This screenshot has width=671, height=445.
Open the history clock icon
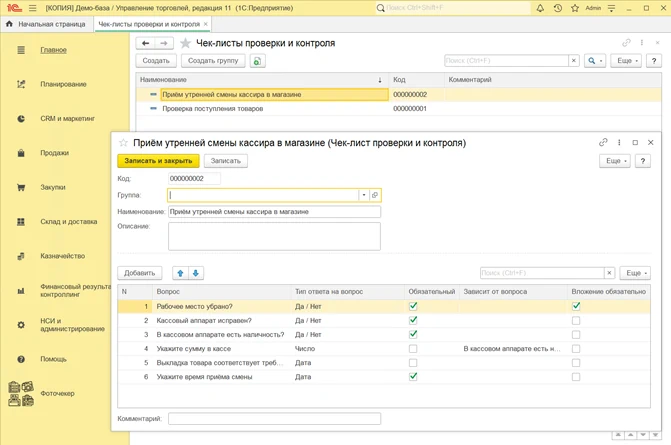coord(558,8)
